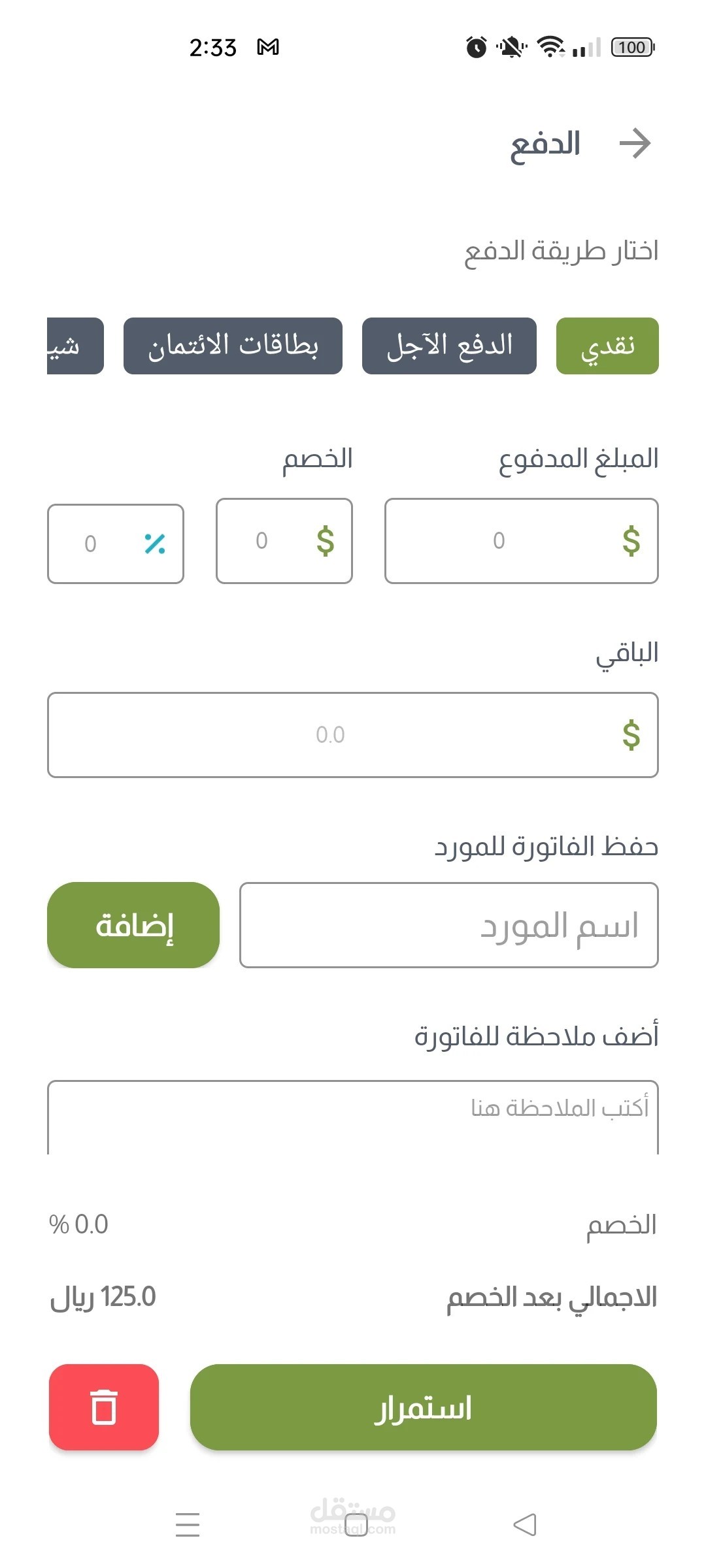Tap the dollar icon in discount amount field

(x=325, y=541)
